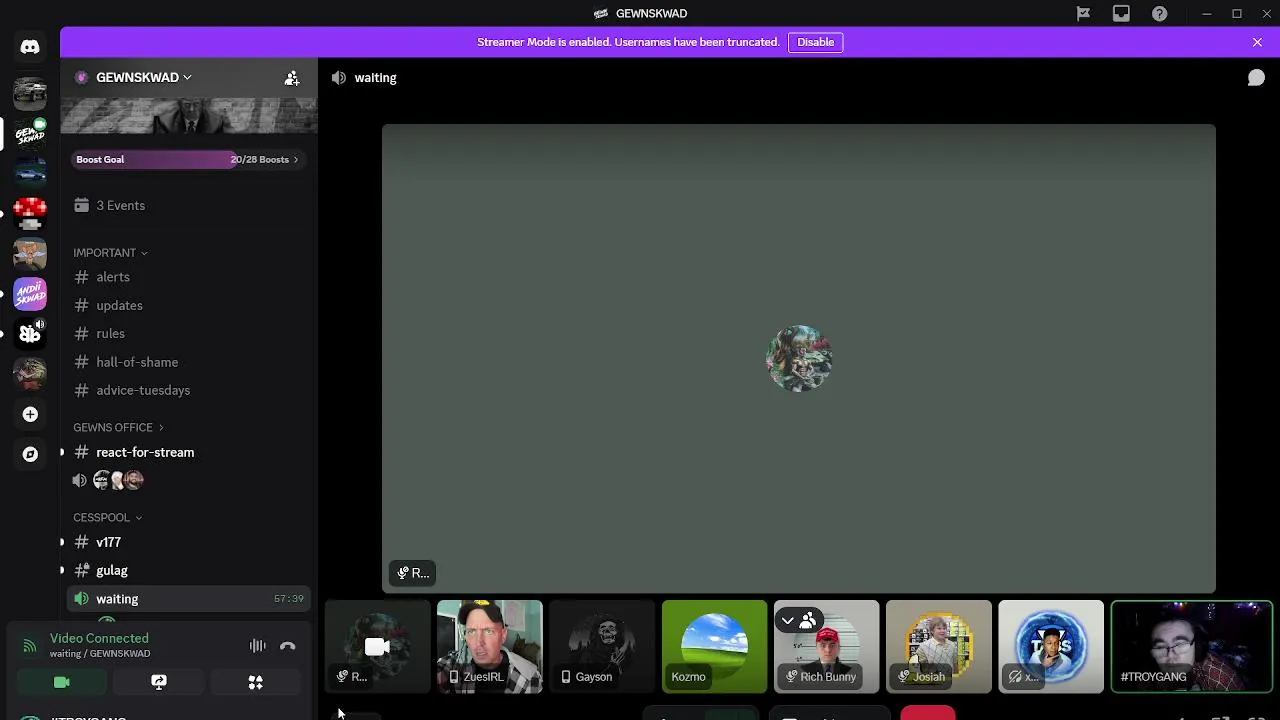Click the speaker icon beside the waiting title

pos(339,78)
